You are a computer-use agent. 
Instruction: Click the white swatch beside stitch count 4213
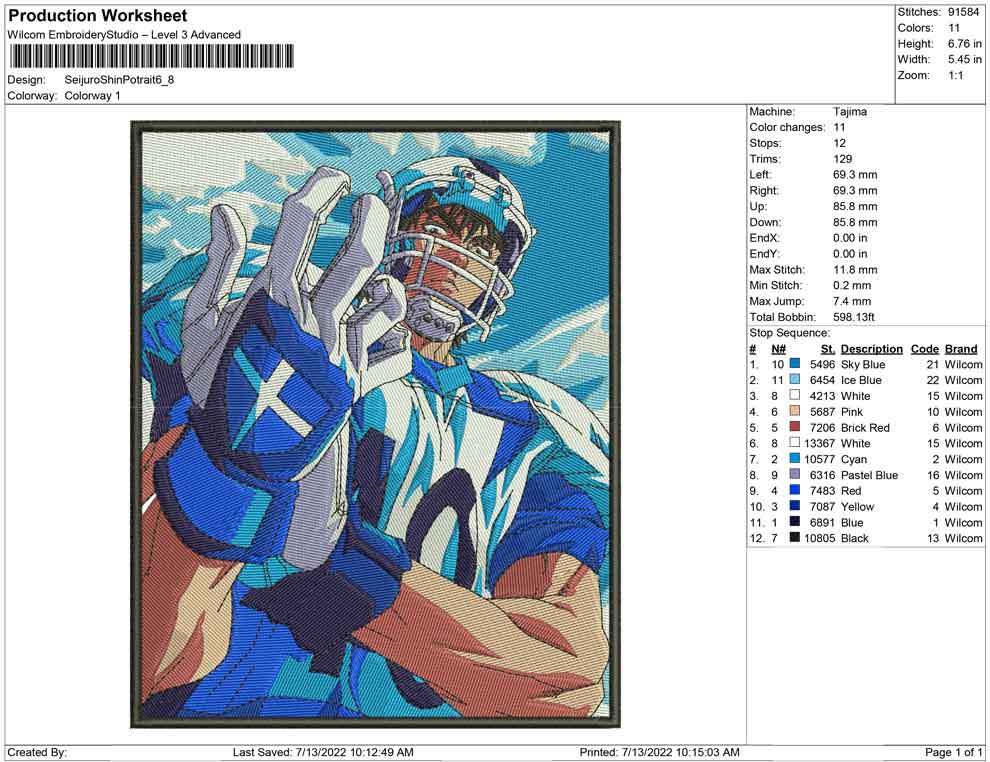point(795,395)
